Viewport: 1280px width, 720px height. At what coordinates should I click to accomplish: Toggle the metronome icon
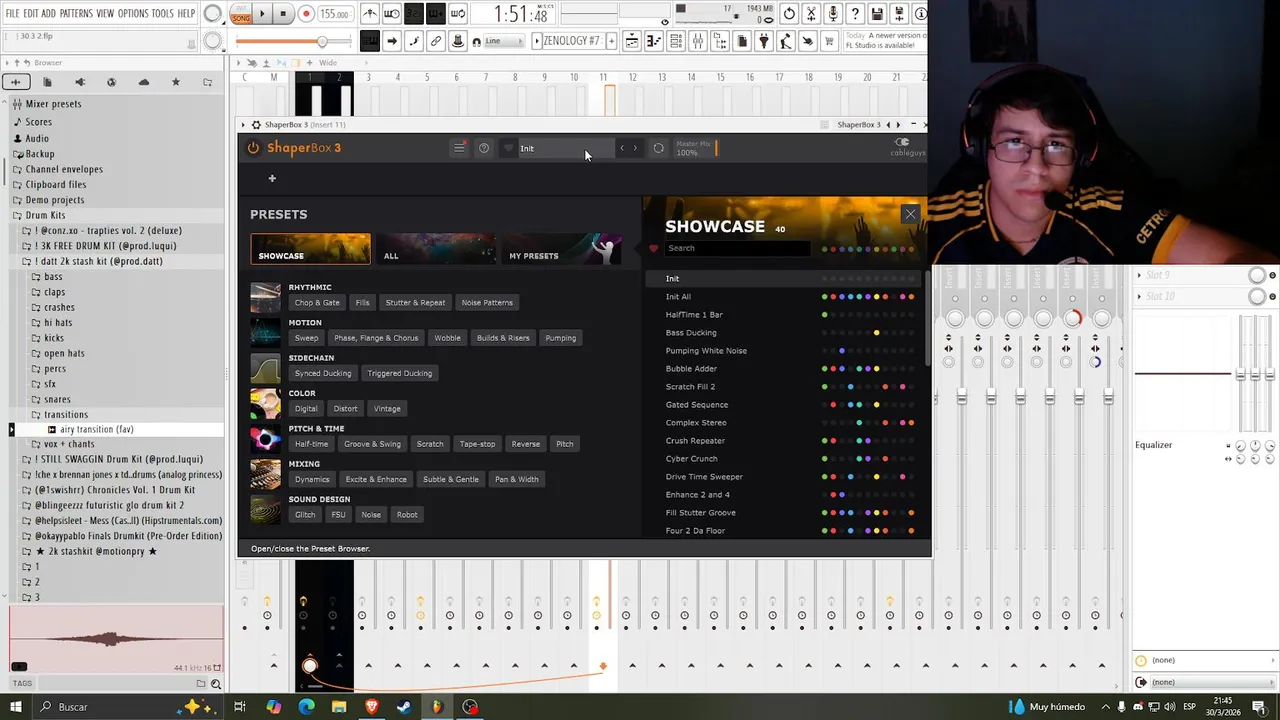(370, 14)
